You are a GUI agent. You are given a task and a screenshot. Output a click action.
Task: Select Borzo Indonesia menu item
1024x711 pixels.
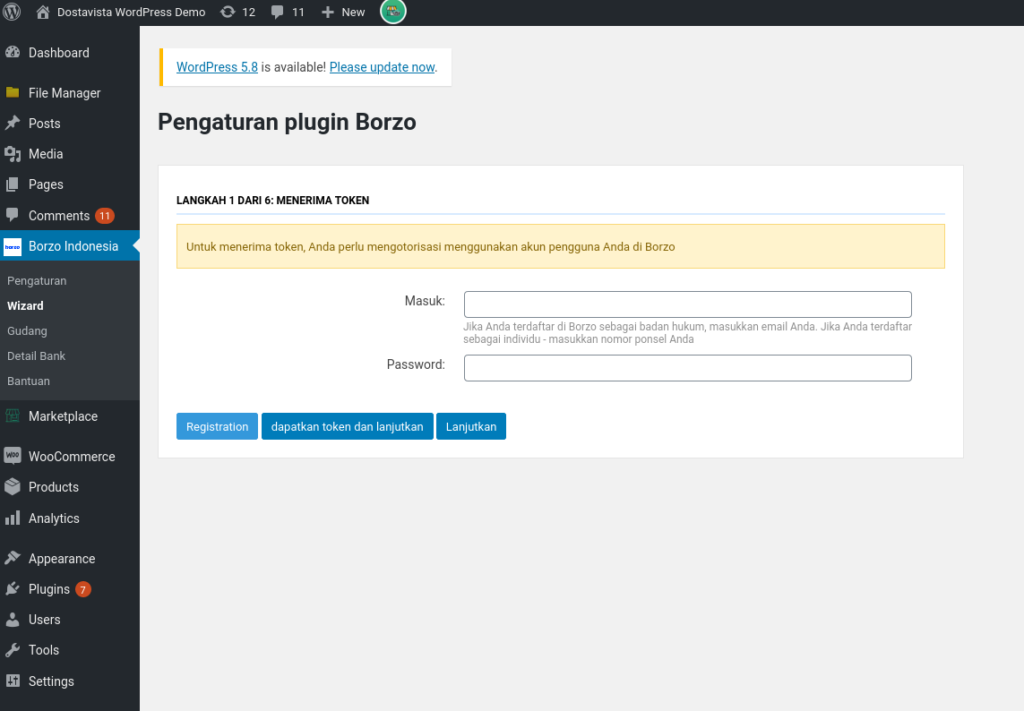point(73,246)
